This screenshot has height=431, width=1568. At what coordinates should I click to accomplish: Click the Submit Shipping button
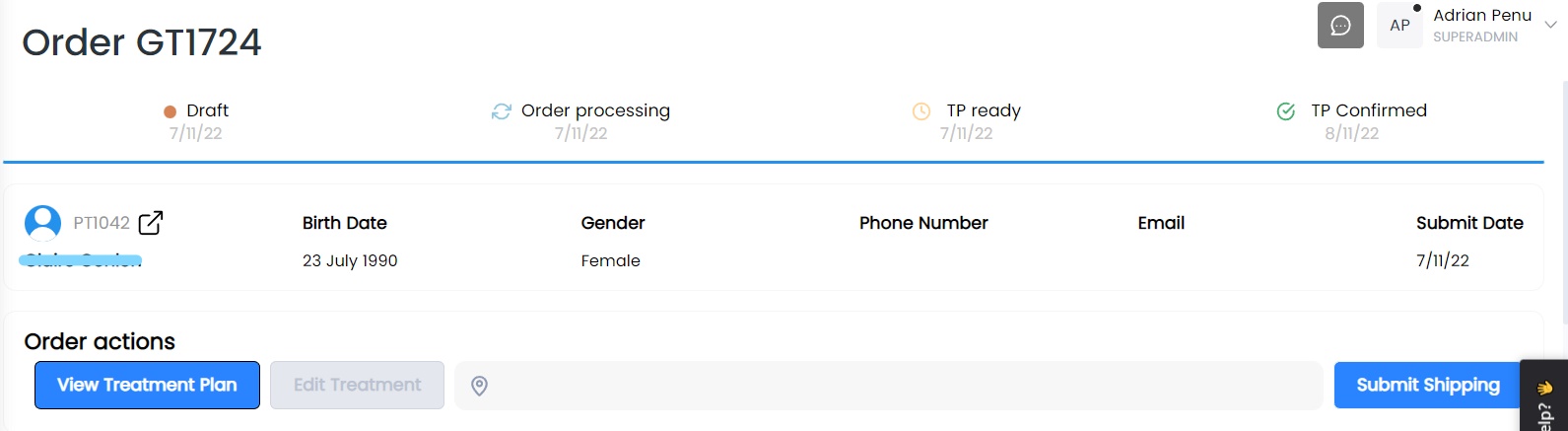click(1428, 385)
